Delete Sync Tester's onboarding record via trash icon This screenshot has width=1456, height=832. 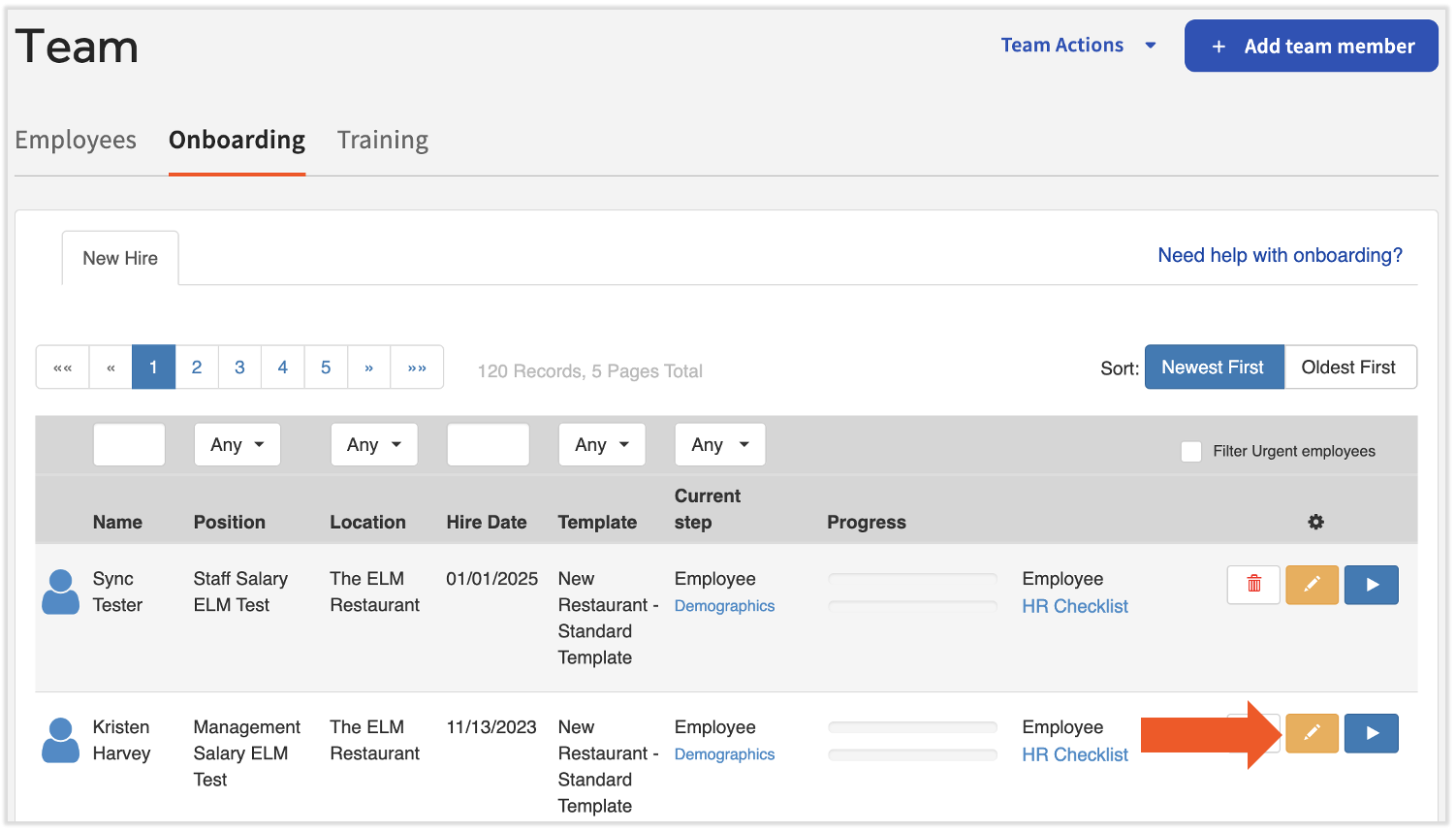[1252, 585]
